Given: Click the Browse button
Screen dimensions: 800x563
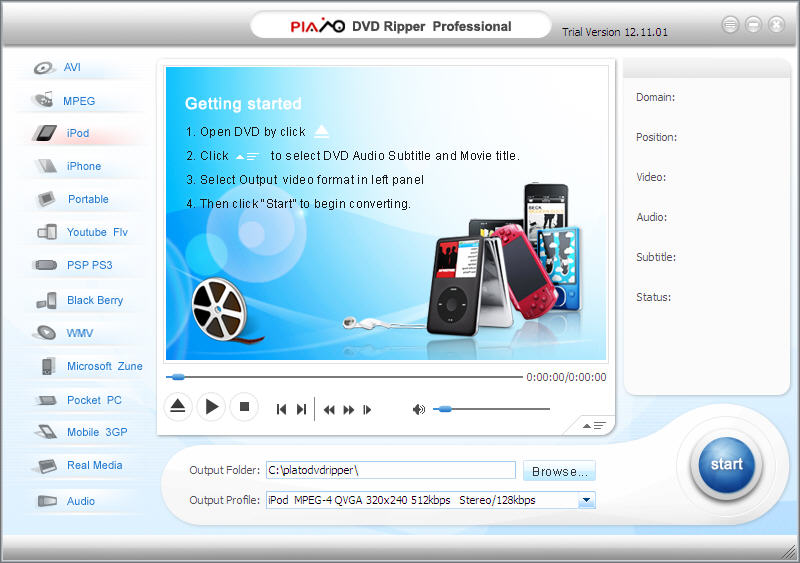Looking at the screenshot, I should tap(559, 471).
